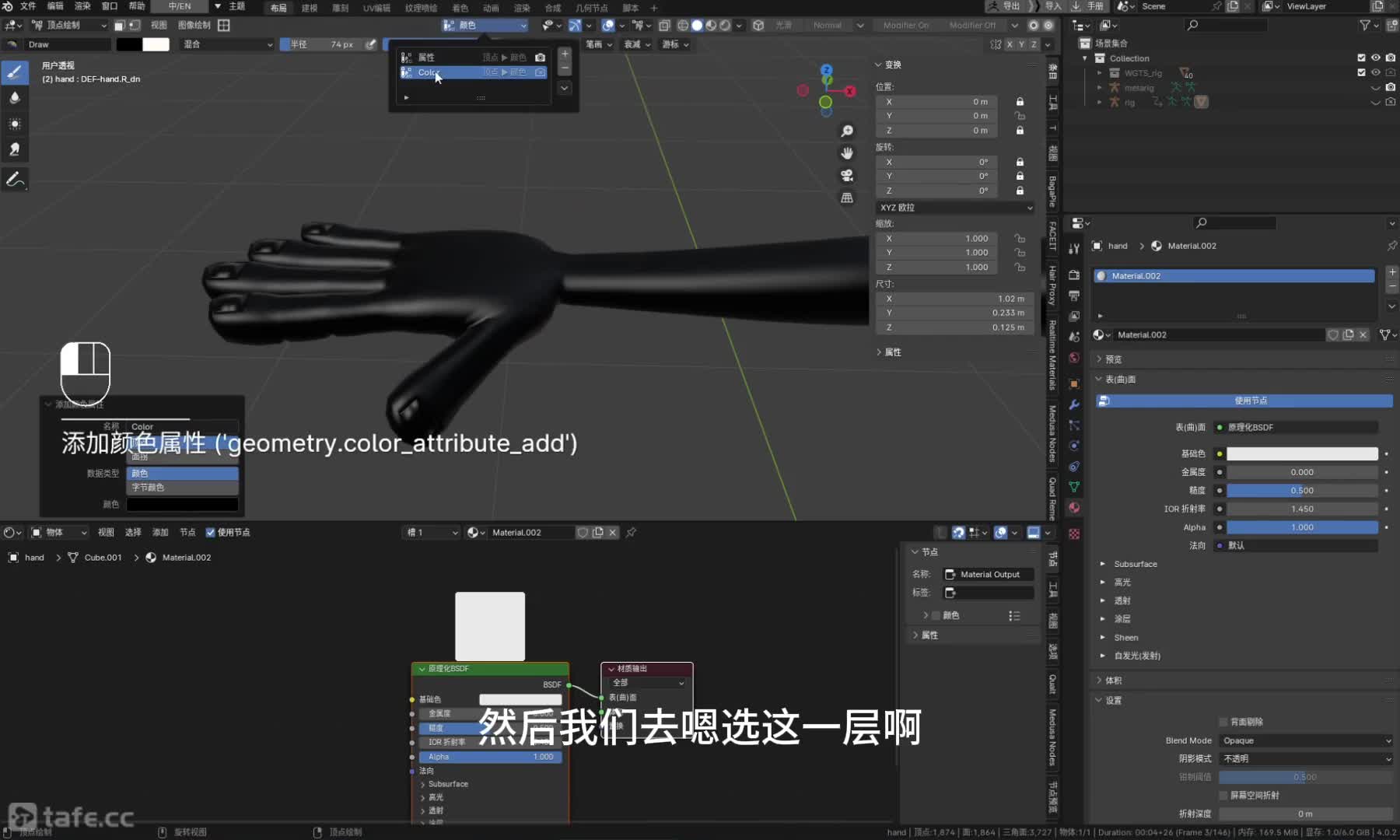
Task: Open the Physics properties tab icon
Action: click(1074, 446)
